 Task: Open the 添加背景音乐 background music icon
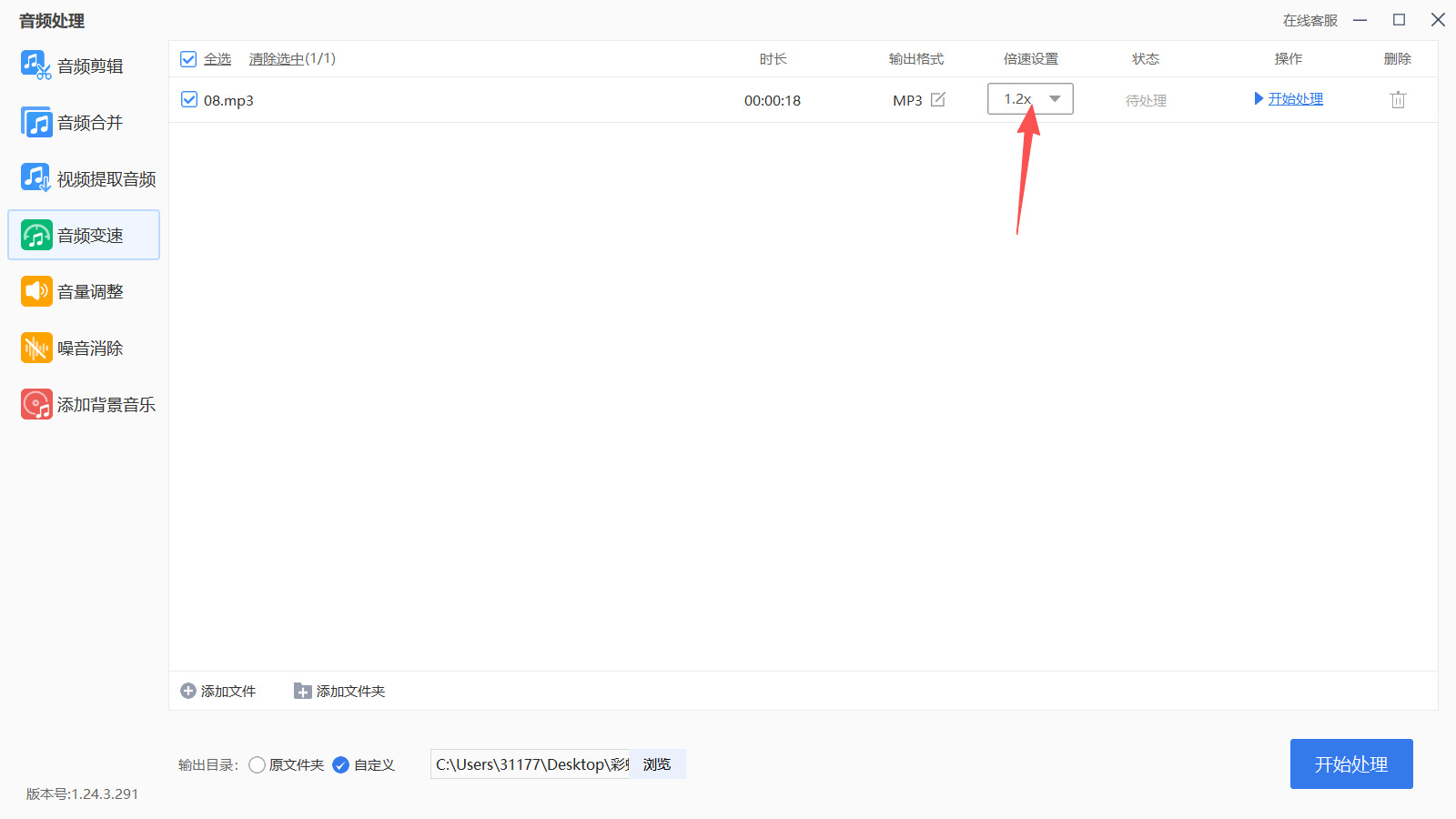tap(36, 404)
